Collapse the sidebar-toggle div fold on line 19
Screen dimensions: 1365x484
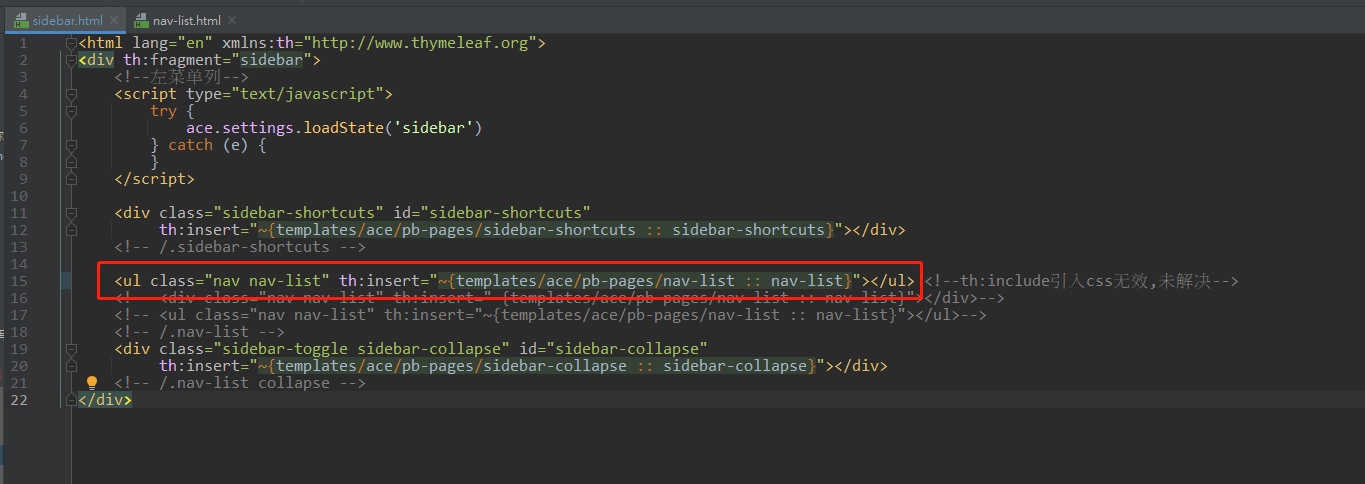coord(71,349)
